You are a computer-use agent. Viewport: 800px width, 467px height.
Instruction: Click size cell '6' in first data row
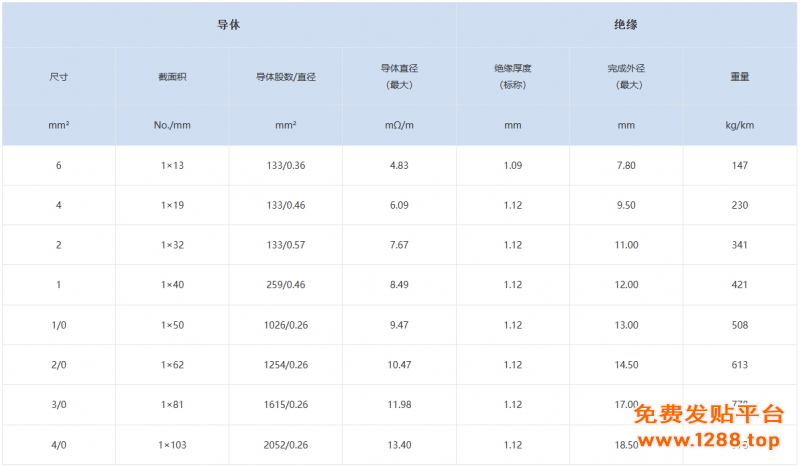click(x=59, y=165)
